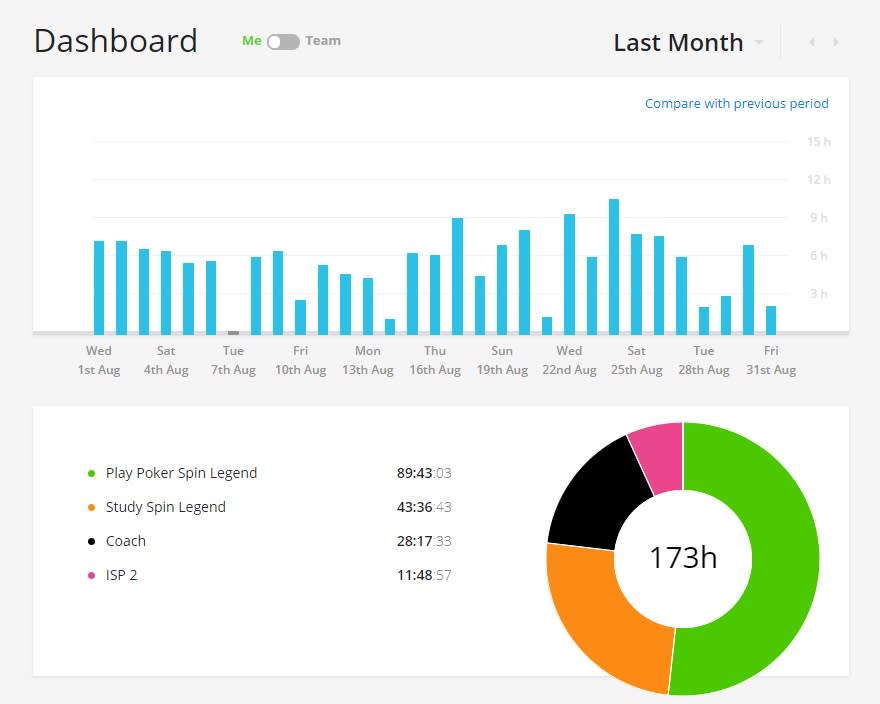Go to the next period arrow
This screenshot has width=880, height=704.
point(836,42)
